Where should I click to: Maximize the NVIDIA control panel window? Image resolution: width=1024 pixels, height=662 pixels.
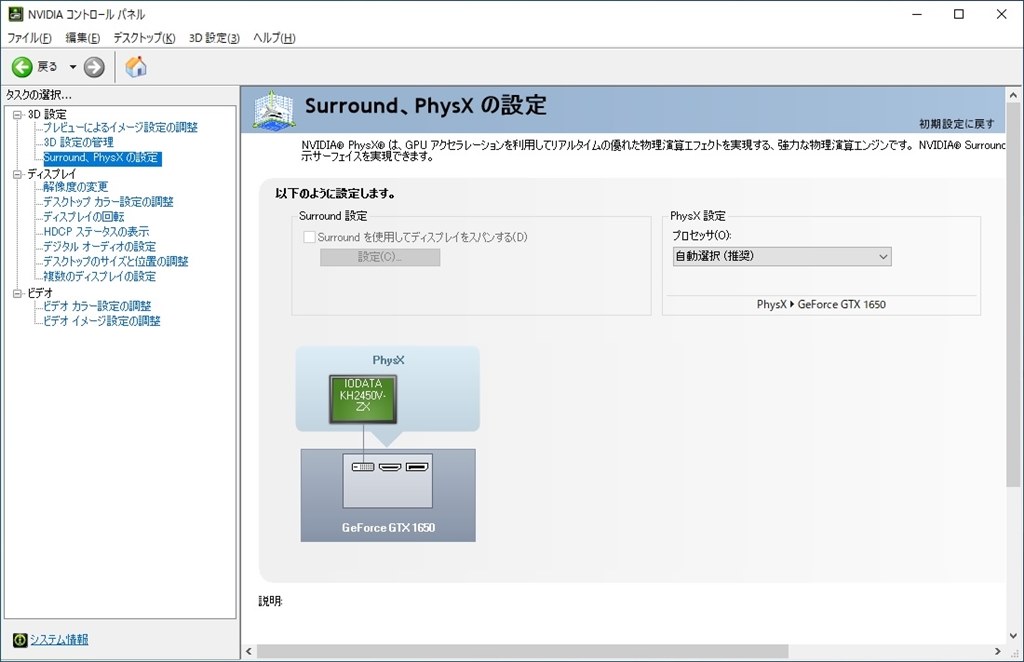pos(959,14)
